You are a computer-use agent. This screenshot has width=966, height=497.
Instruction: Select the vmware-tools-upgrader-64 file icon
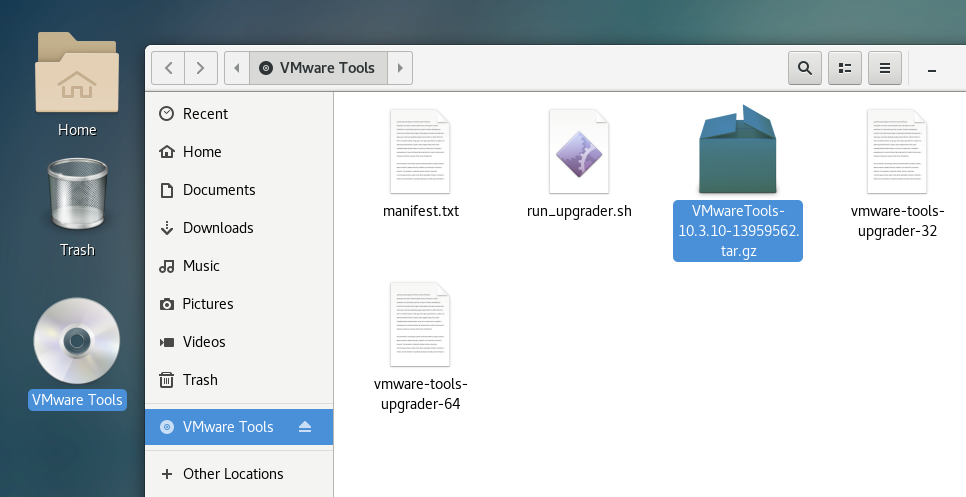(420, 325)
